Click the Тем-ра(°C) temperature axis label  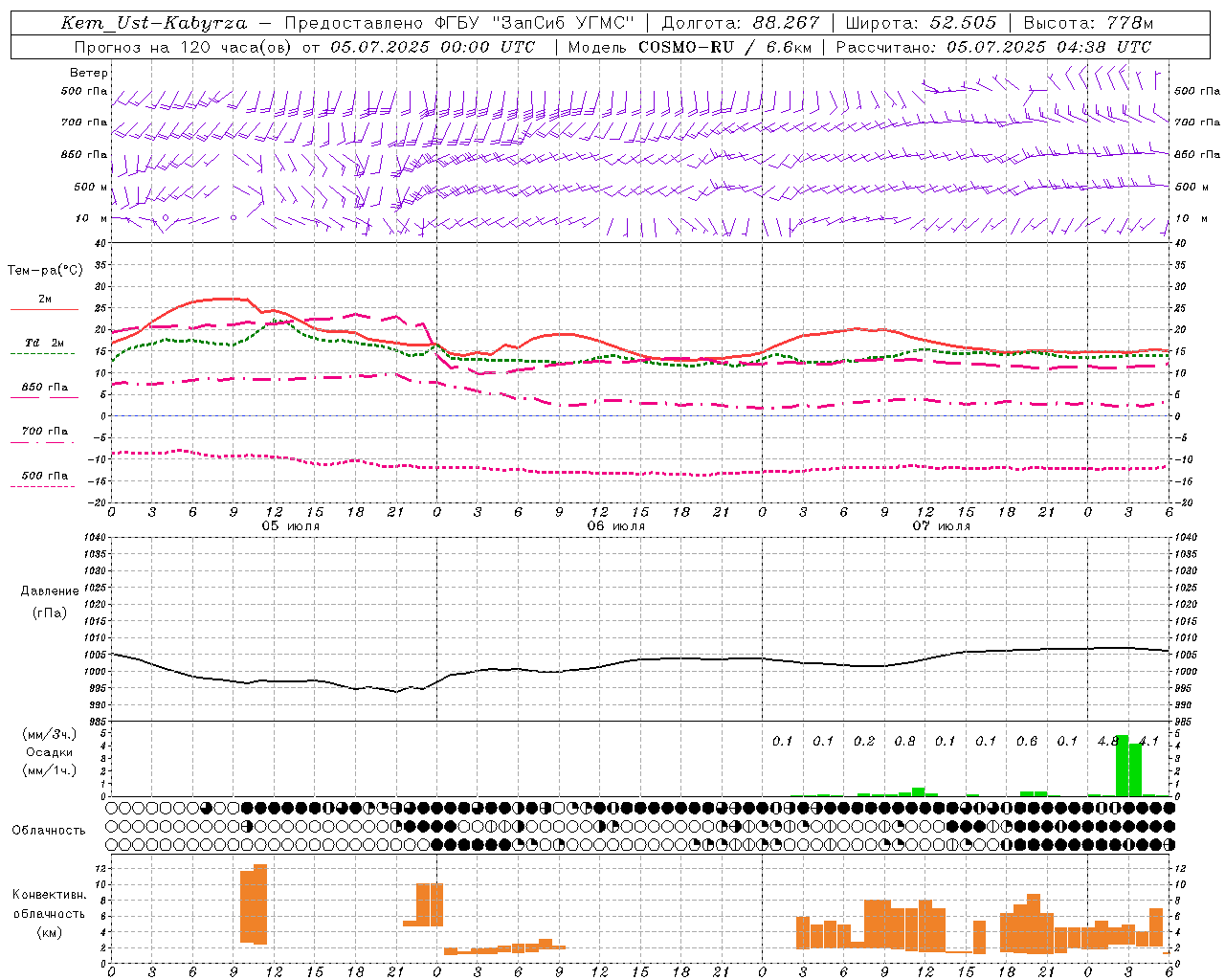tap(45, 271)
